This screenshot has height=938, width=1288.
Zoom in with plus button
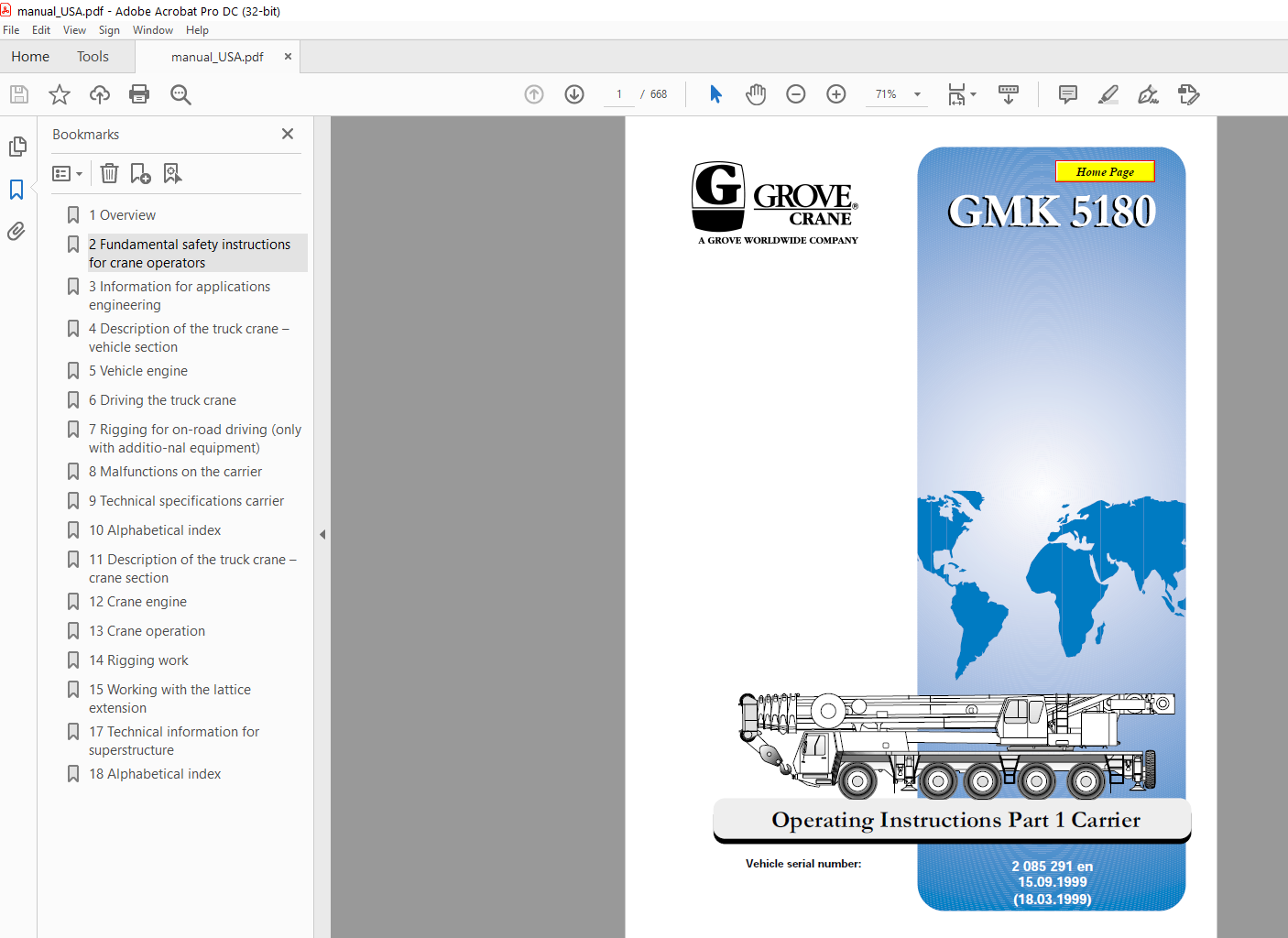[x=836, y=94]
